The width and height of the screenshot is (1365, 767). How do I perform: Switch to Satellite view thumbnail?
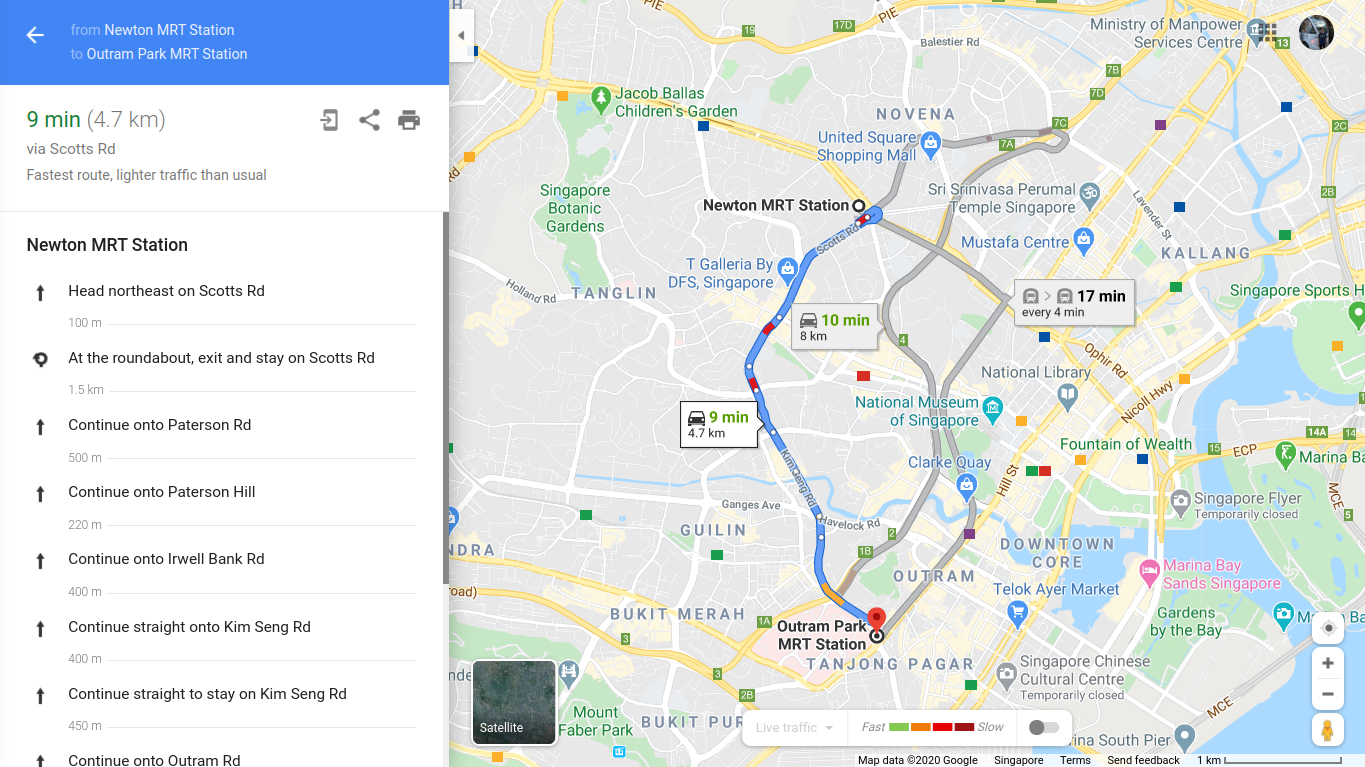514,702
